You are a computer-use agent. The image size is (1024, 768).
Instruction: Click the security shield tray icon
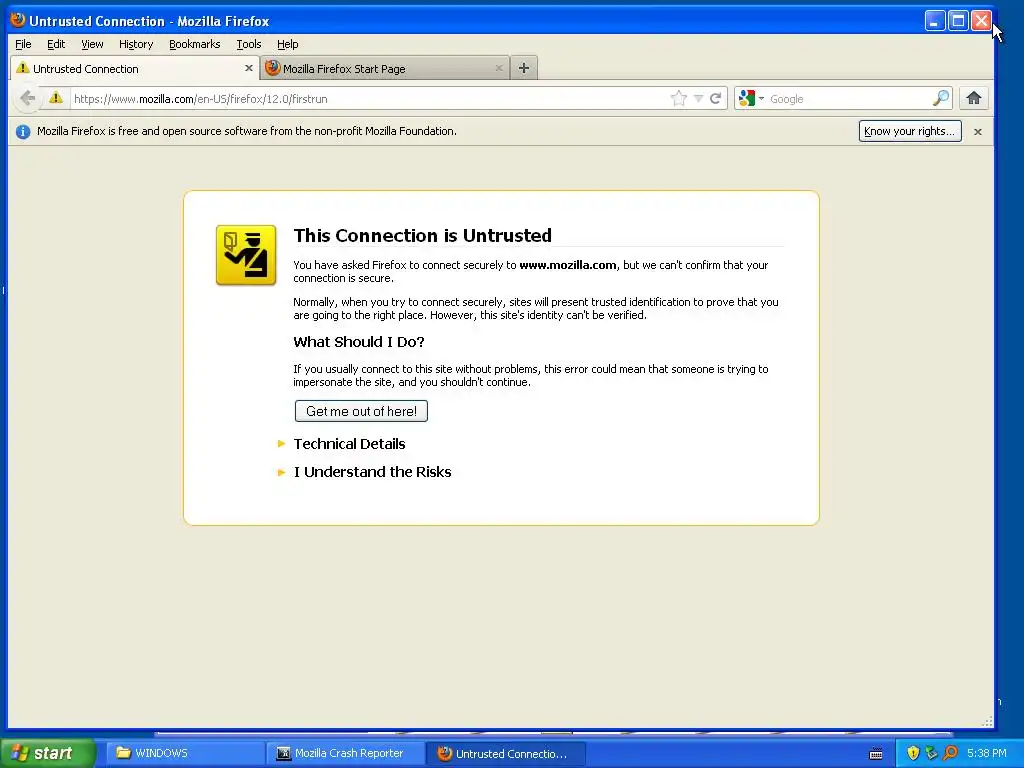tap(913, 753)
